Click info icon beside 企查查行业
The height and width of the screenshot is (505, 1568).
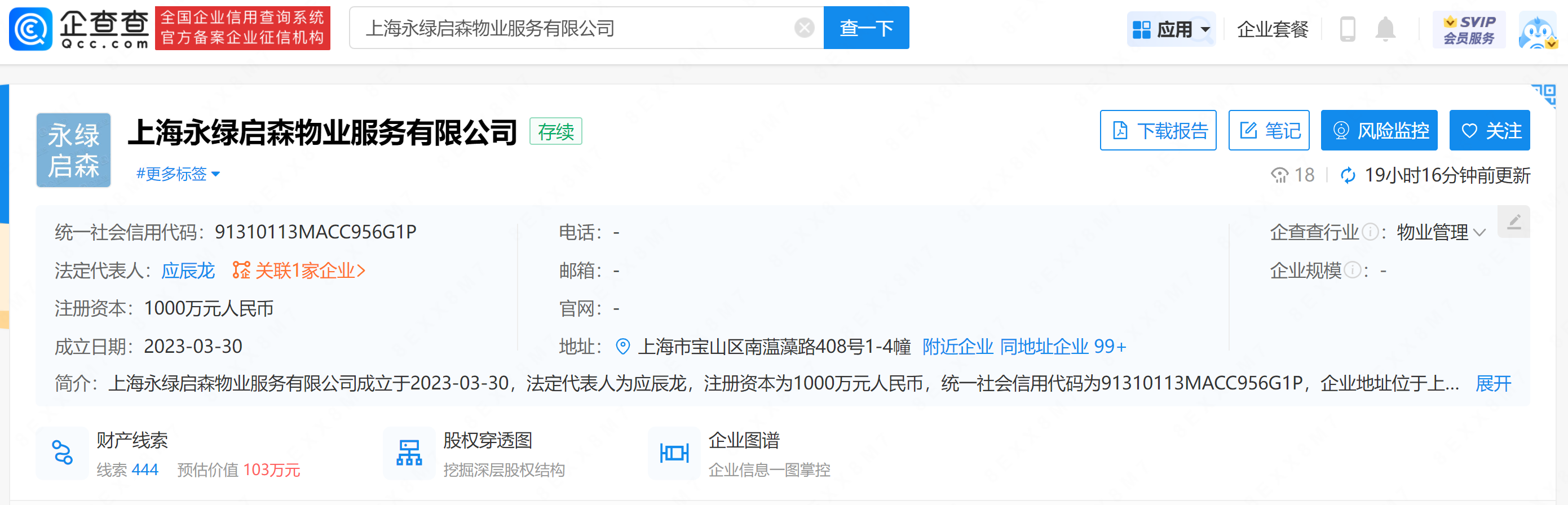tap(1370, 232)
